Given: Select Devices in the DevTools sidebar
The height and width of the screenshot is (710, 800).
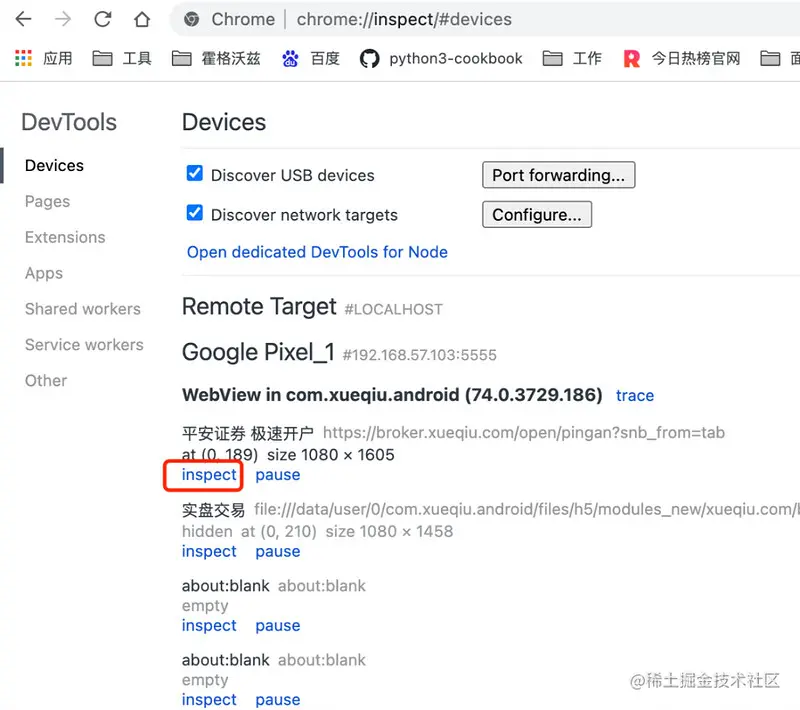Looking at the screenshot, I should click(x=54, y=165).
